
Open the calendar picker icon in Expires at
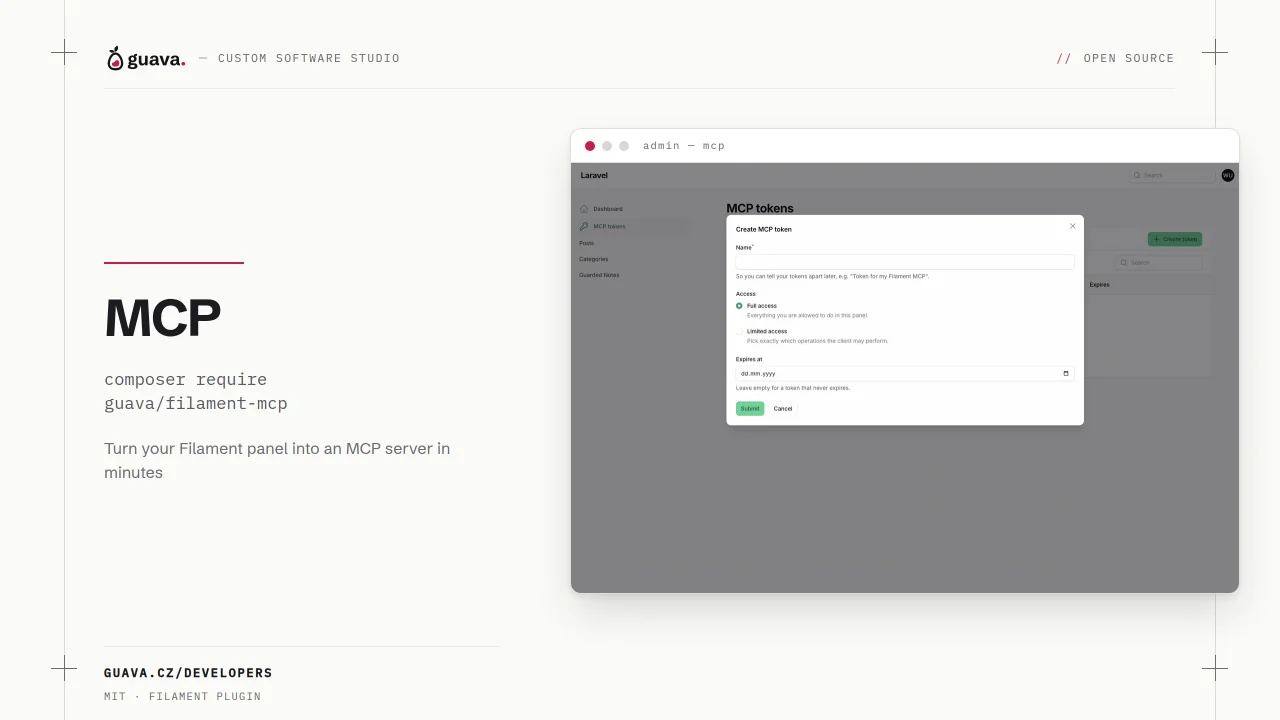[x=1066, y=373]
